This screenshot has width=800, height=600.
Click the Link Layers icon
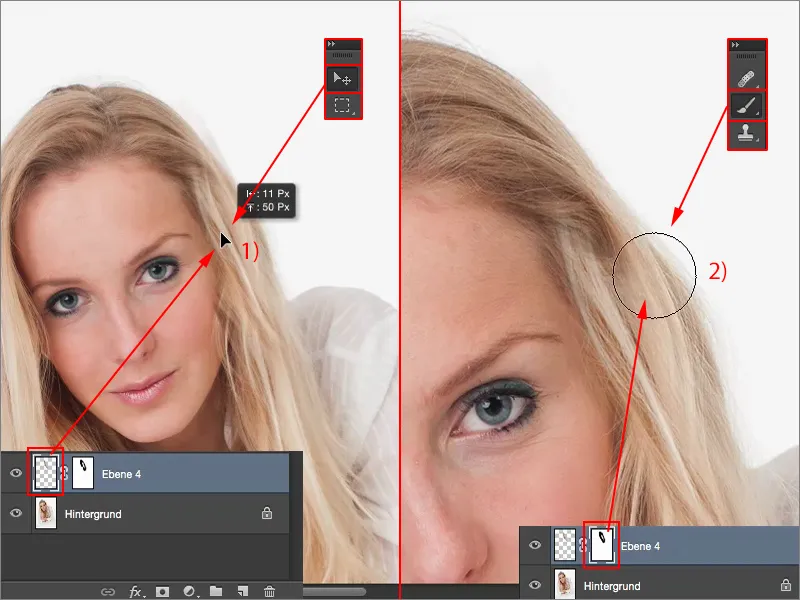coord(108,591)
